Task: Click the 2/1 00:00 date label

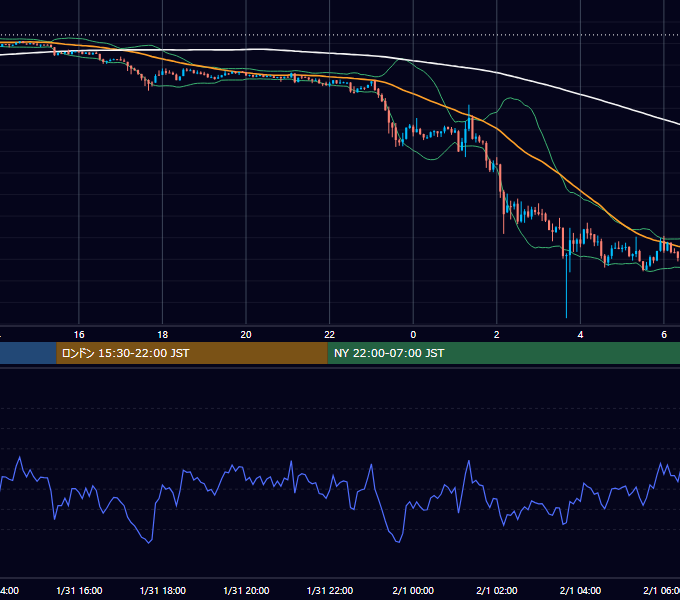Action: (413, 591)
